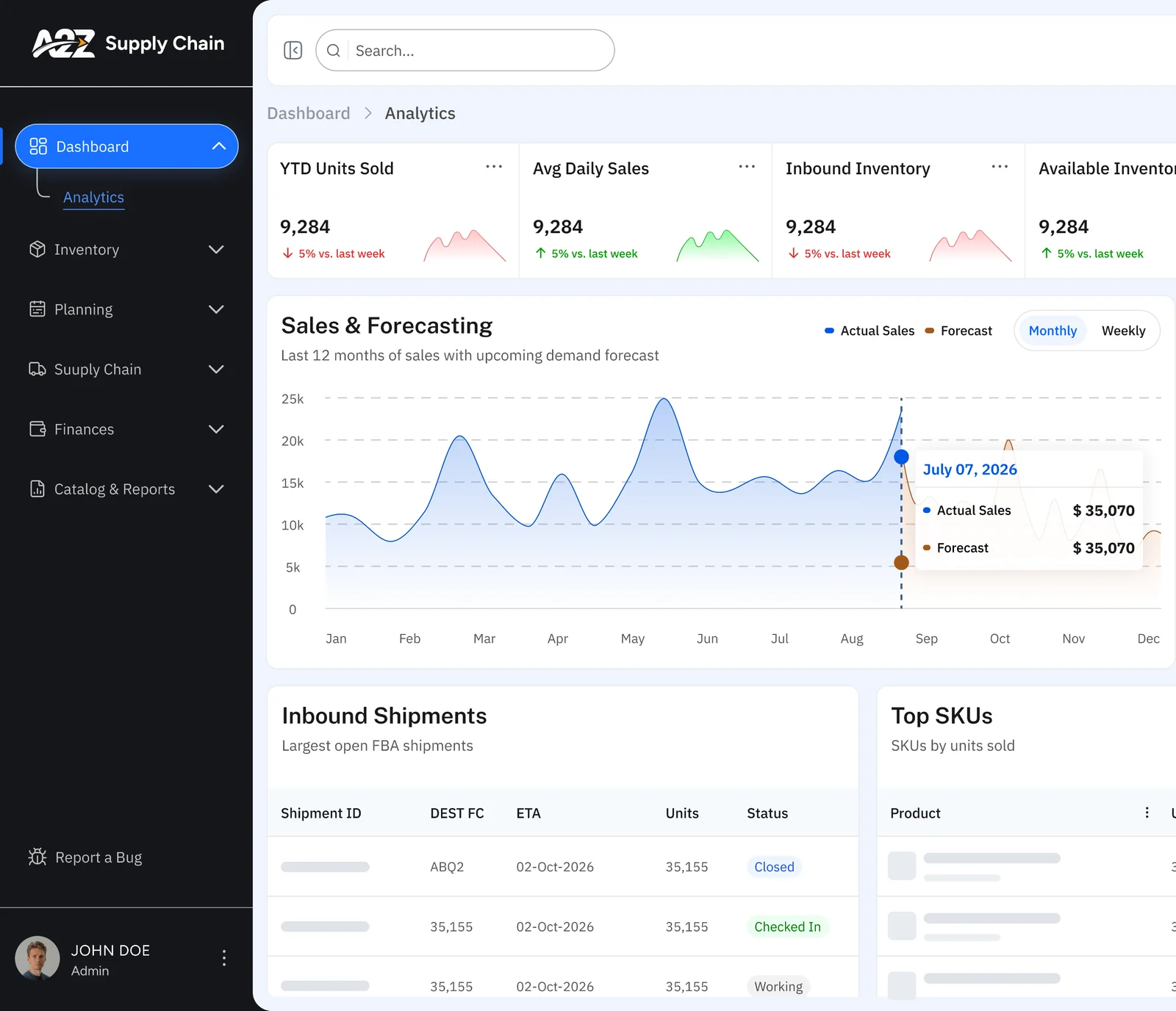Select Finances in the sidebar
1176x1011 pixels.
(x=126, y=429)
